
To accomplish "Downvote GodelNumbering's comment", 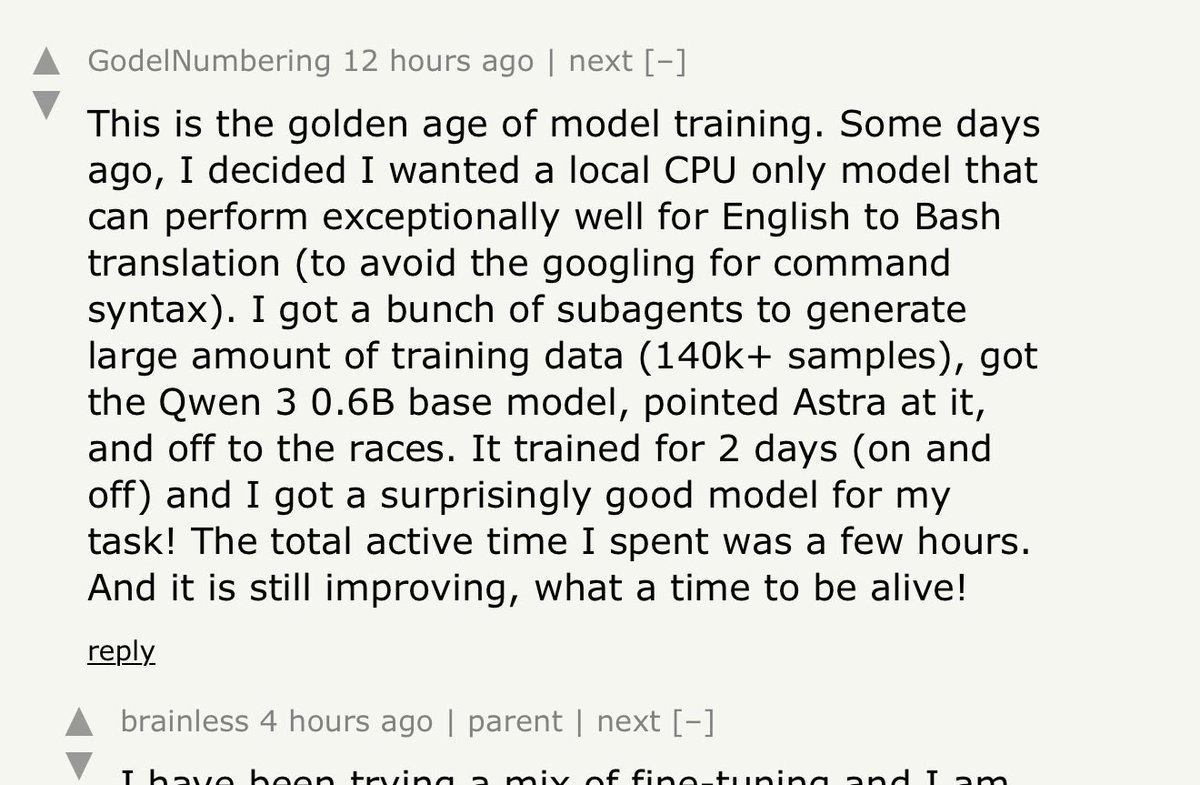I will click(46, 104).
